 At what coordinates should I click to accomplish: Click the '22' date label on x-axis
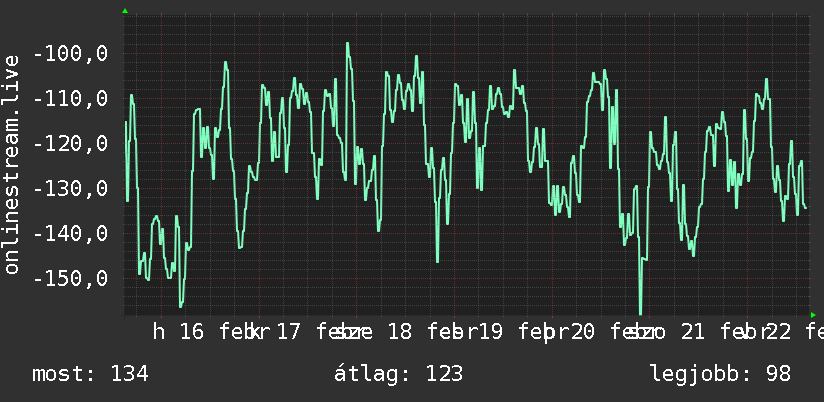coord(779,332)
